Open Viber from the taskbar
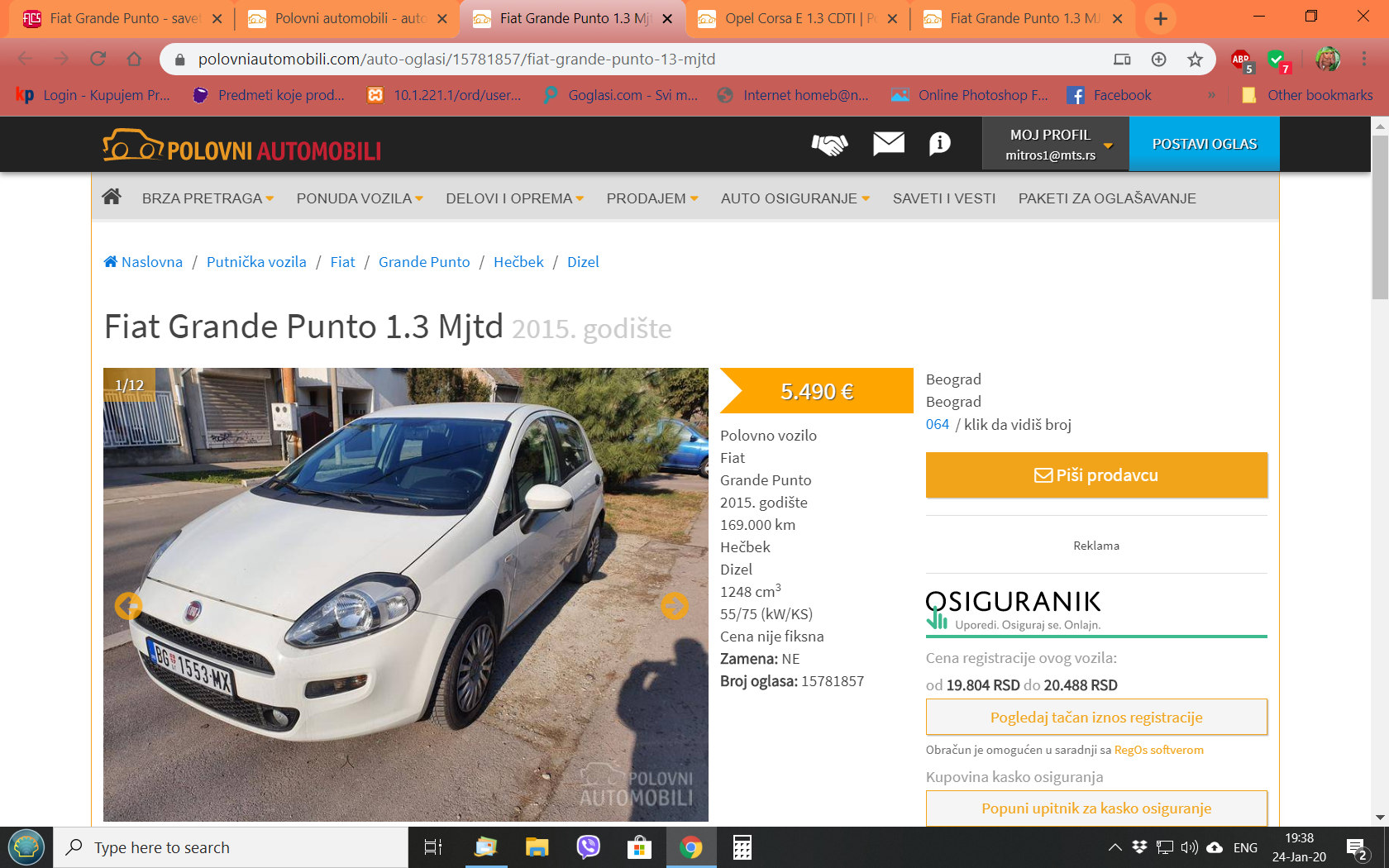The width and height of the screenshot is (1389, 868). (588, 847)
